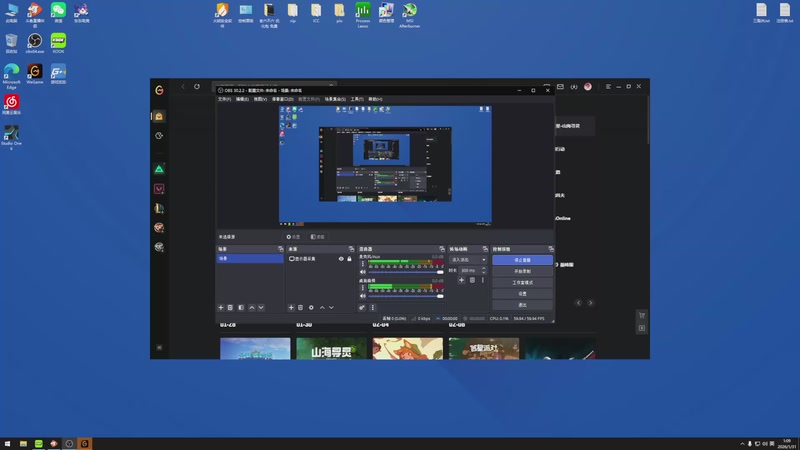Pop out the Controls dock using its float icon
Viewport: 800px width, 450px height.
(x=551, y=249)
